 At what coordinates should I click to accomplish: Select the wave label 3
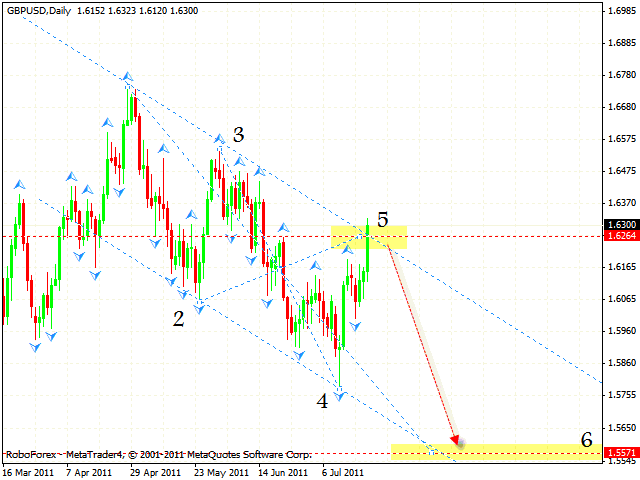coord(238,134)
